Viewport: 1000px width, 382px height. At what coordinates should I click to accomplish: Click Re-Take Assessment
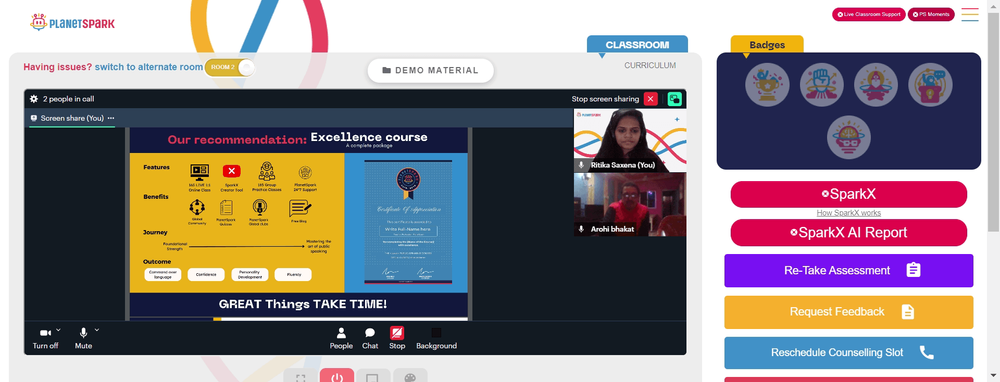[x=848, y=270]
